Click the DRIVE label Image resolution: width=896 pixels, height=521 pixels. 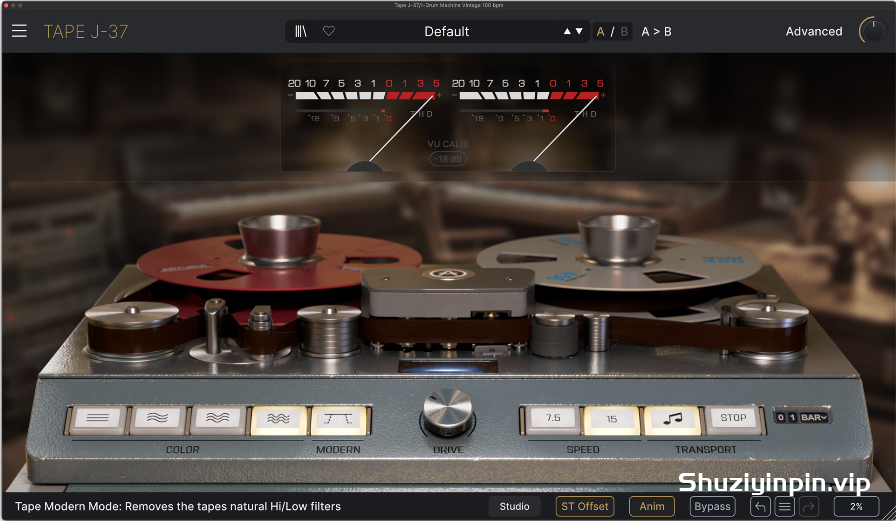coord(449,450)
